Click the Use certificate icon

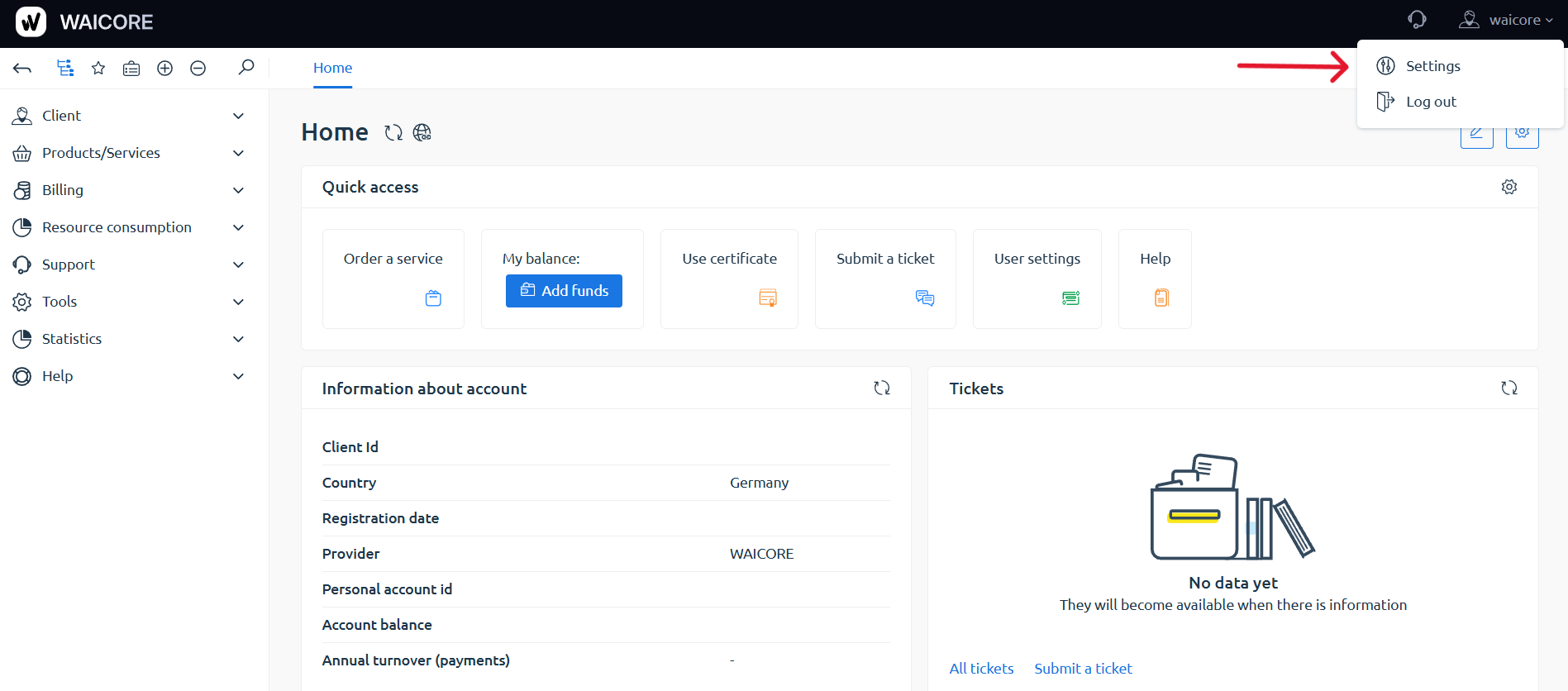coord(768,298)
